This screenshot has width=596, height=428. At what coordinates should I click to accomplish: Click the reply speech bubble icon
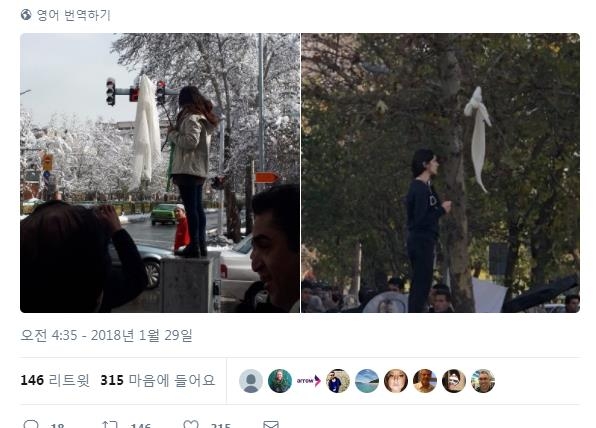coord(31,424)
